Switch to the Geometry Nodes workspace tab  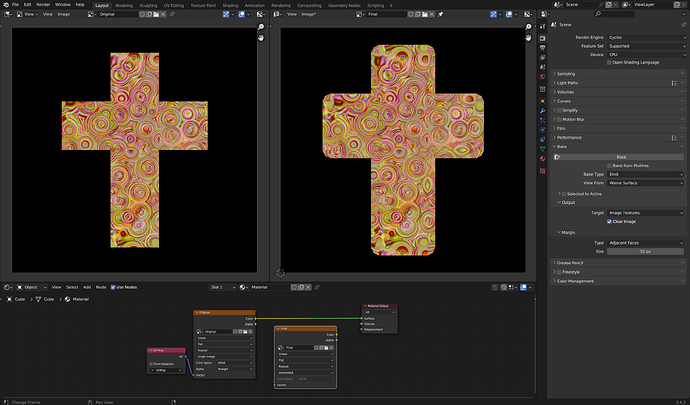click(344, 5)
